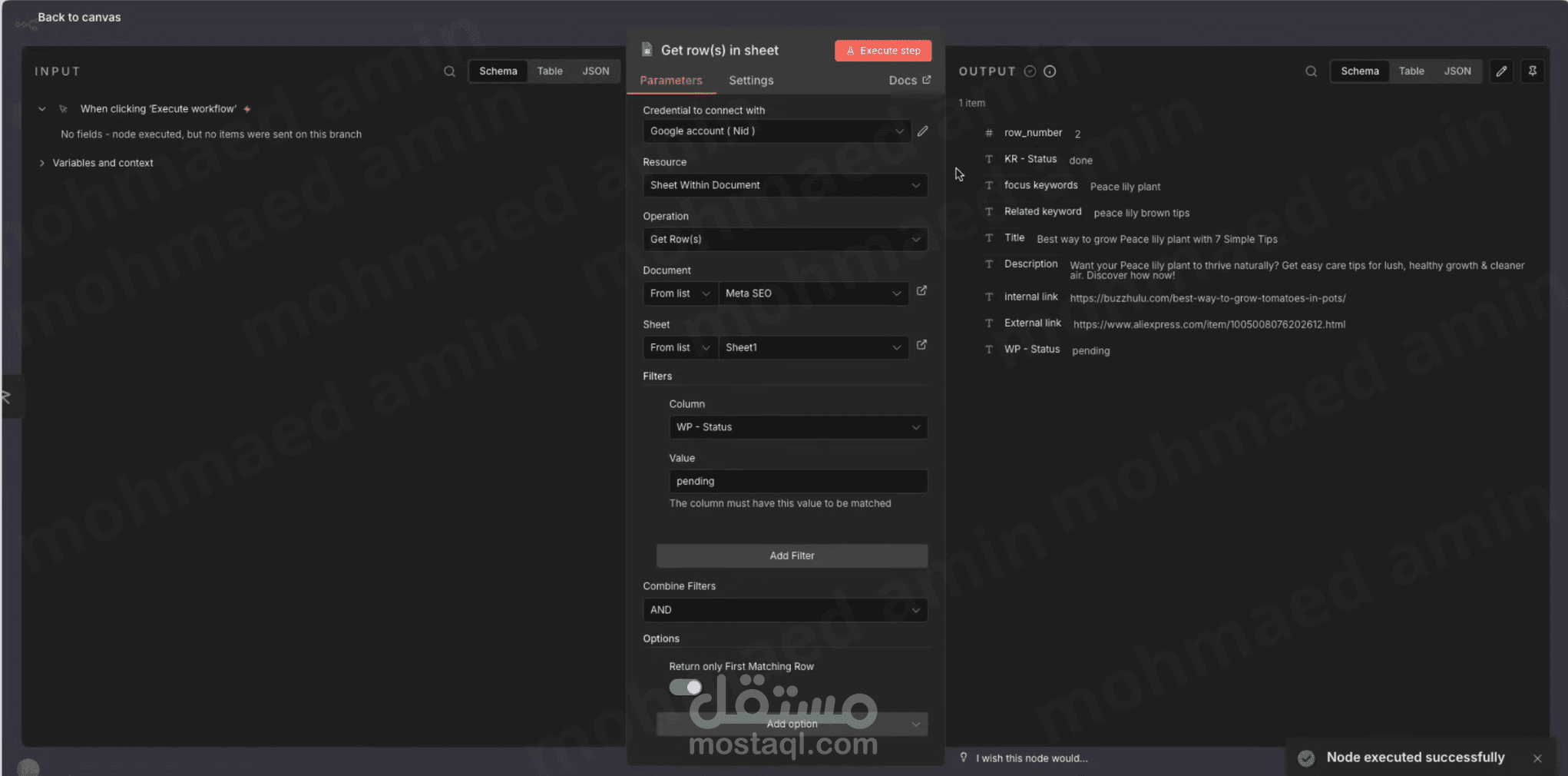Image resolution: width=1568 pixels, height=776 pixels.
Task: Go back to canvas
Action: click(79, 17)
